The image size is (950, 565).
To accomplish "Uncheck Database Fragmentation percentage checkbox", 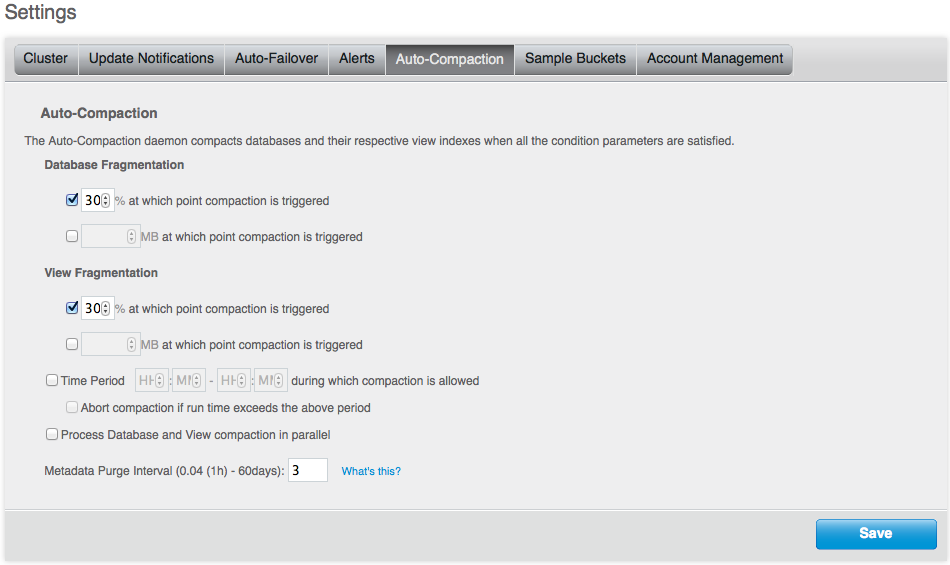I will click(72, 200).
